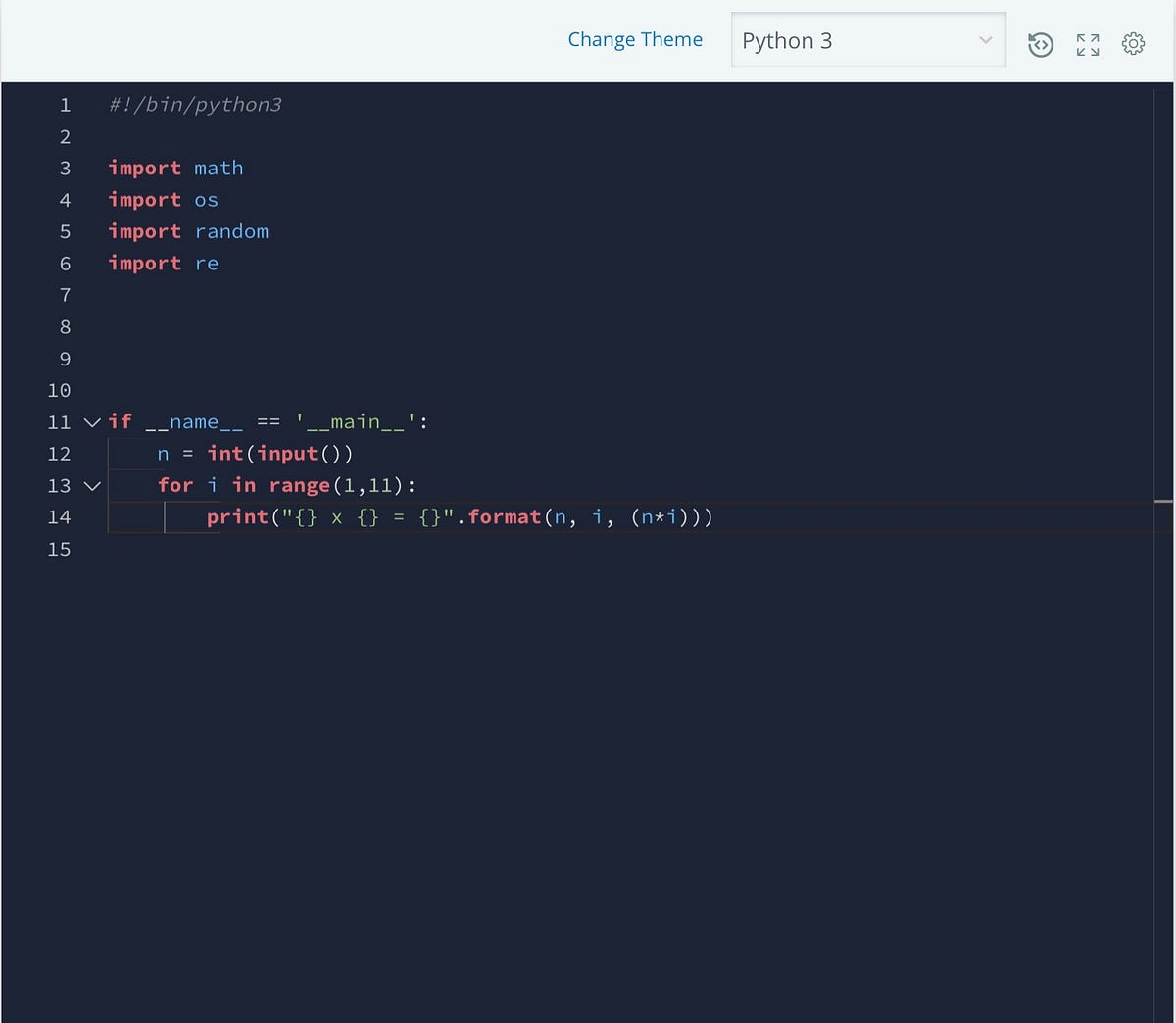1176x1023 pixels.
Task: Place cursor on the print statement line
Action: coord(460,516)
